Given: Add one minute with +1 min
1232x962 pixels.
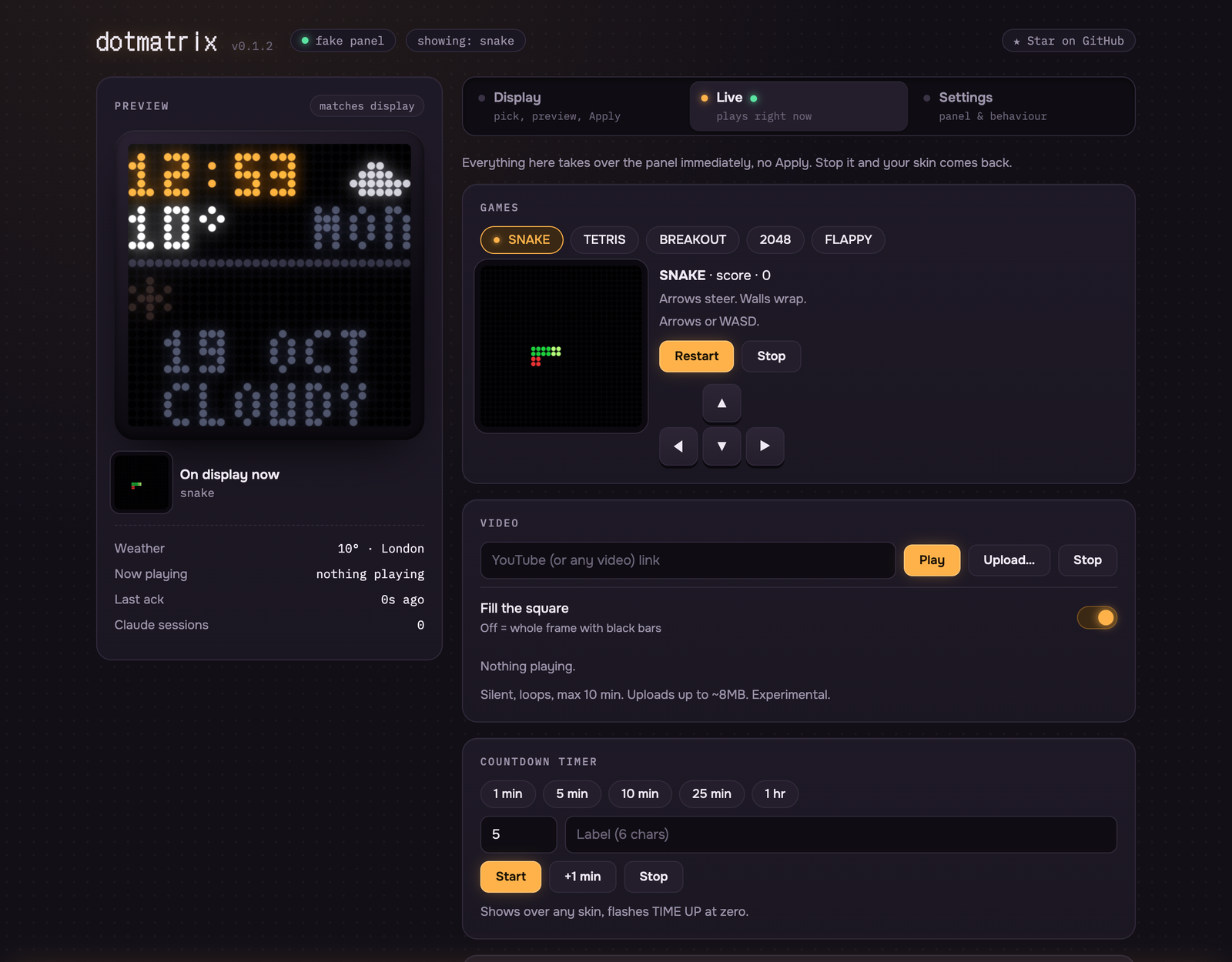Looking at the screenshot, I should coord(583,877).
